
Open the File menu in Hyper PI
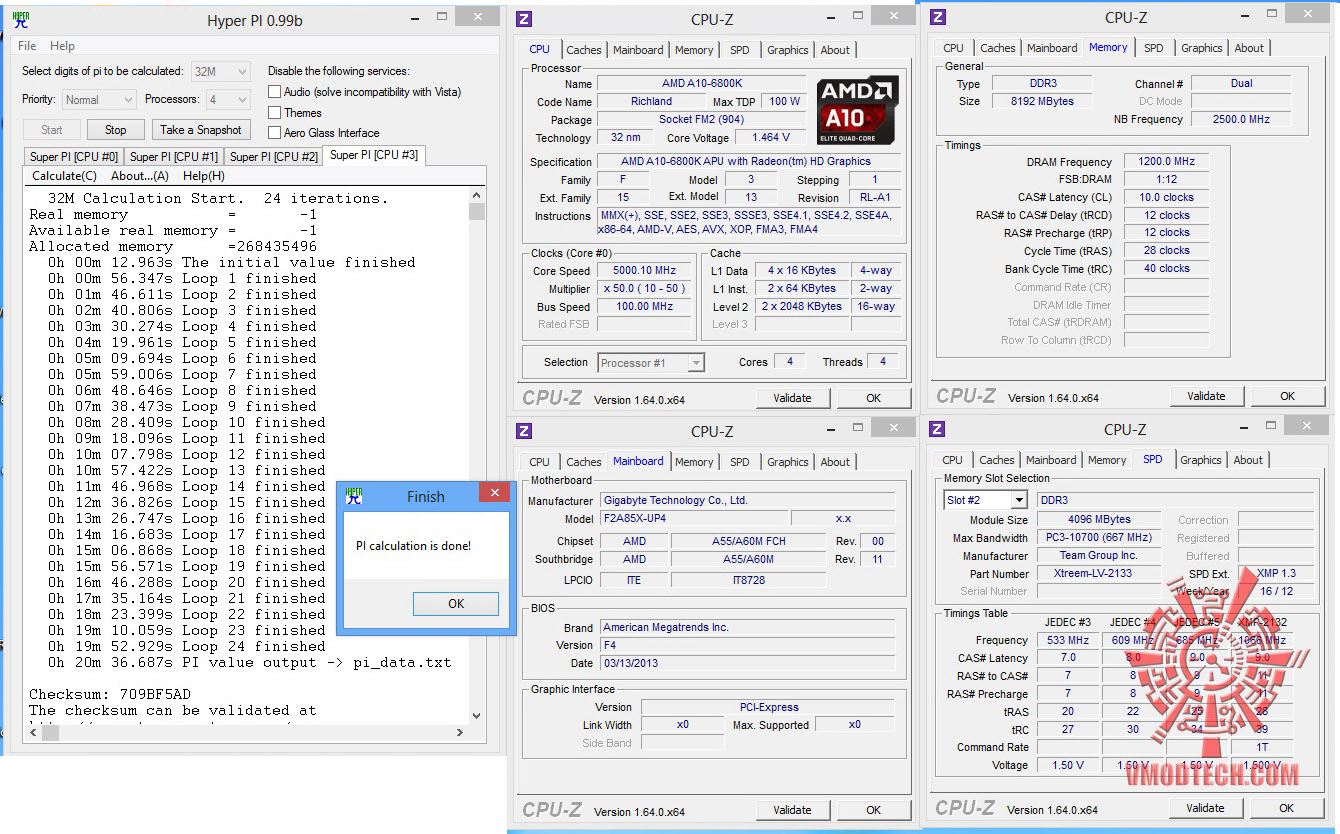tap(27, 46)
